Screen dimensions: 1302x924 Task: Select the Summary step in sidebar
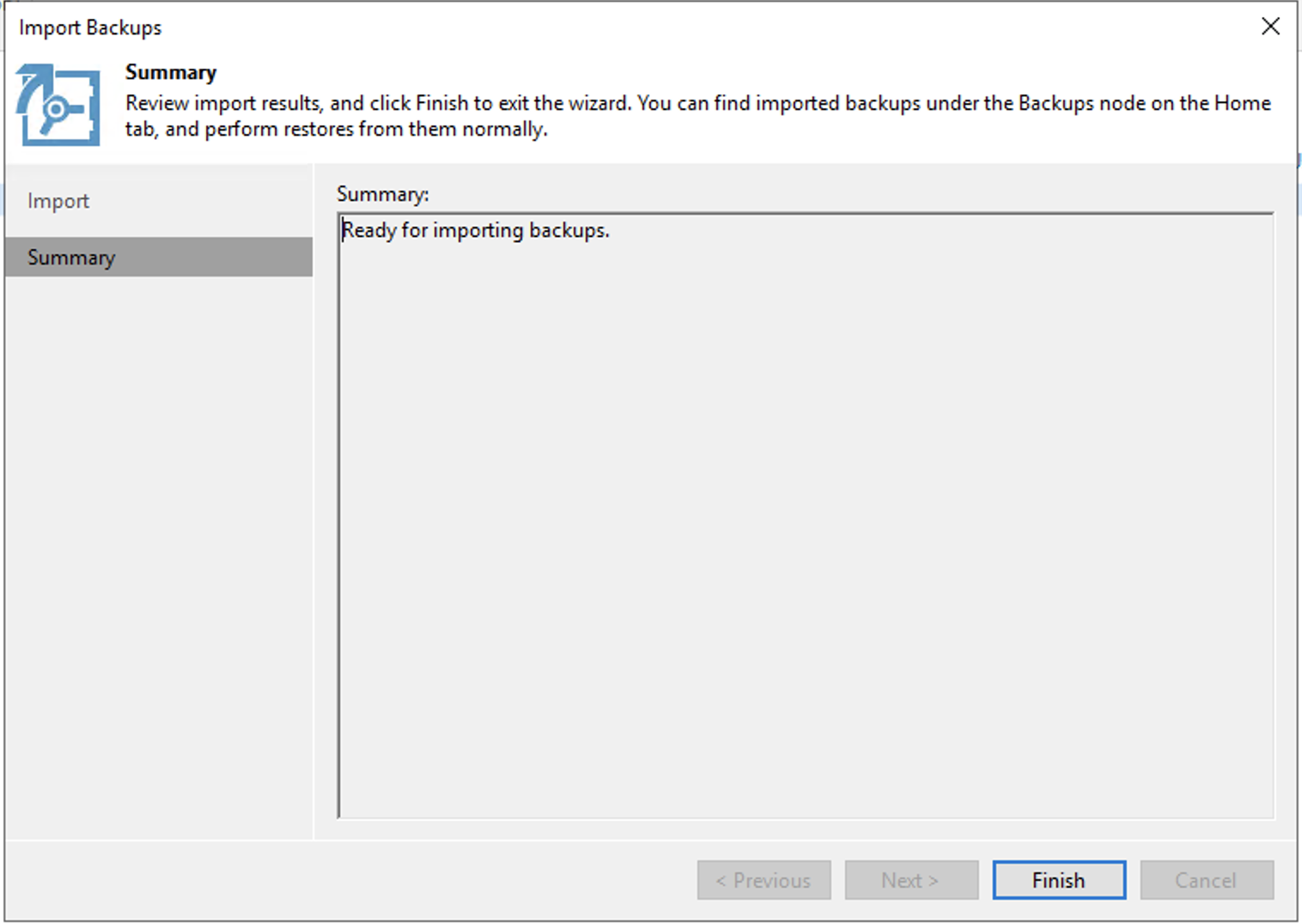[x=159, y=257]
